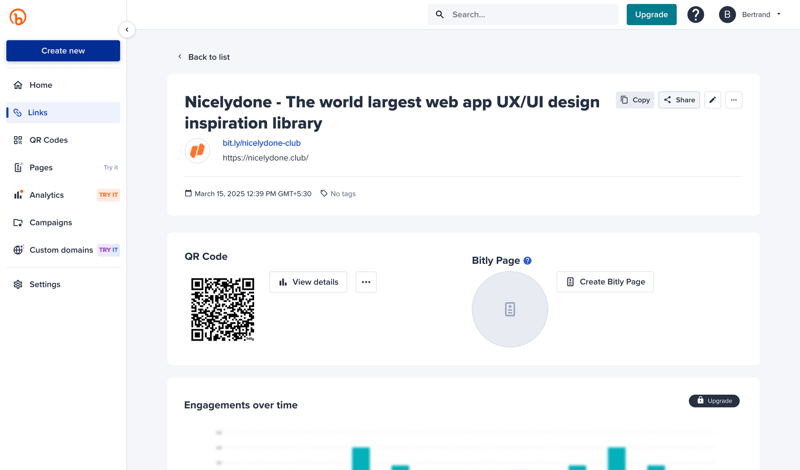The height and width of the screenshot is (470, 800).
Task: Copy the short link
Action: pos(635,100)
